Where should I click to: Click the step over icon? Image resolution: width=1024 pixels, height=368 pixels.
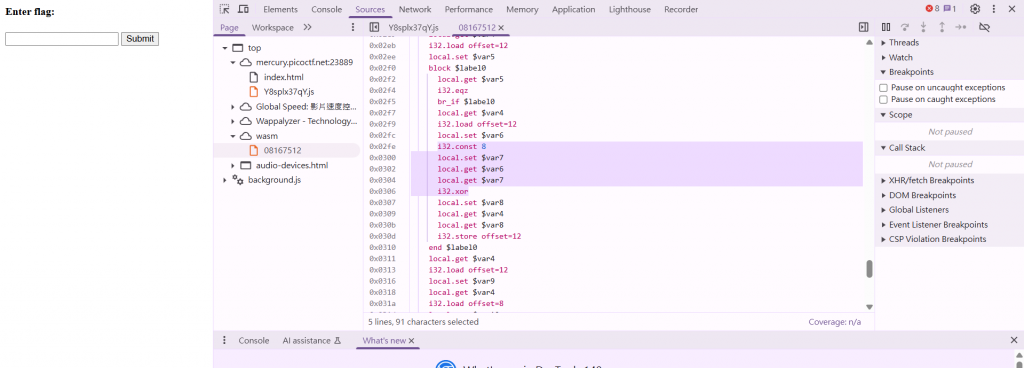905,27
